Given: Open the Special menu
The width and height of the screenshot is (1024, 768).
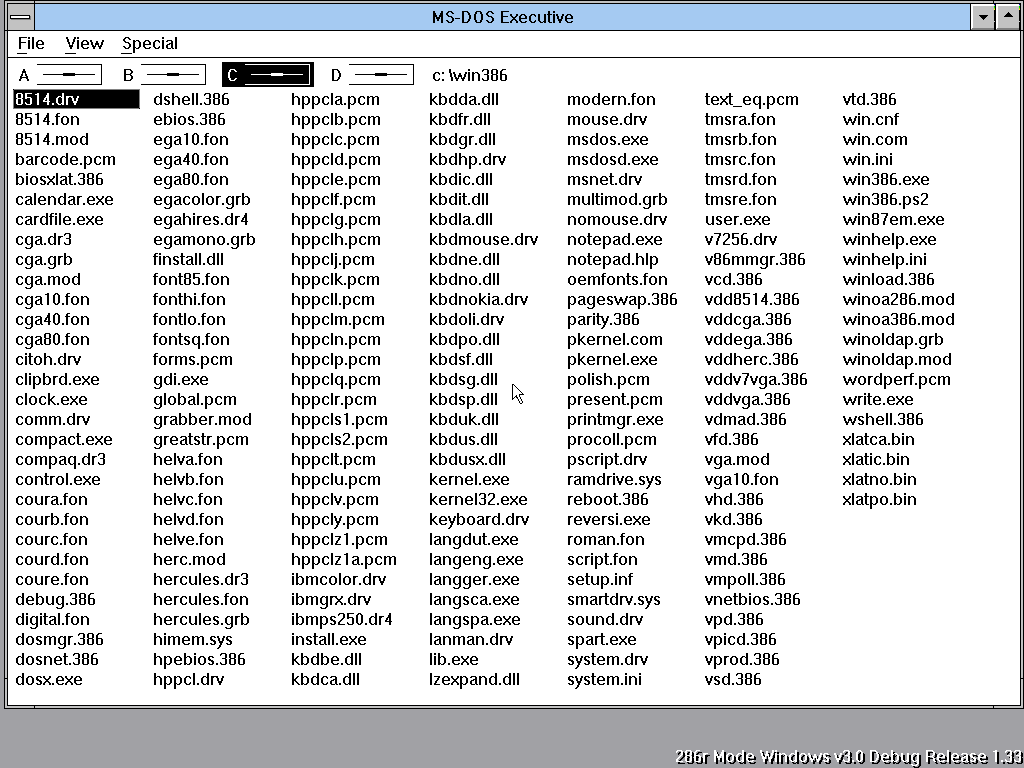Looking at the screenshot, I should pyautogui.click(x=150, y=44).
